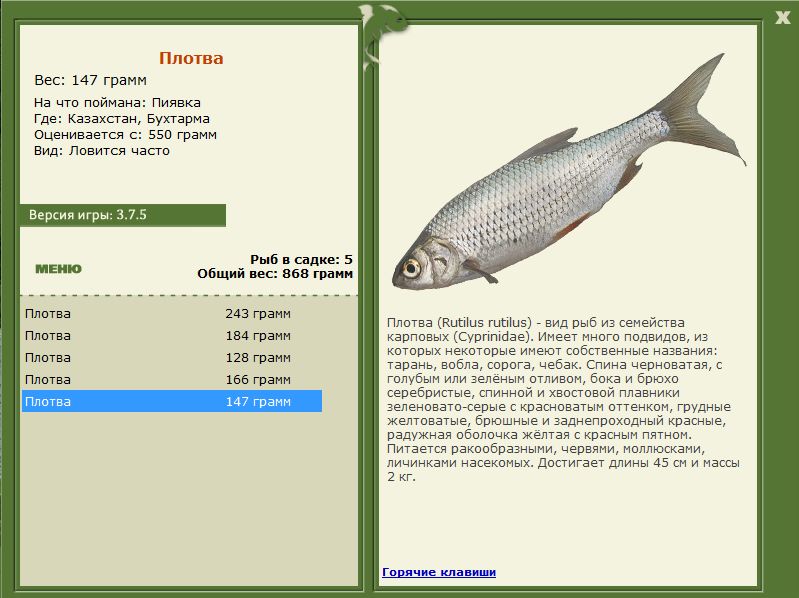Click the Общий вес: 868 грамм total
This screenshot has width=799, height=598.
pyautogui.click(x=275, y=273)
